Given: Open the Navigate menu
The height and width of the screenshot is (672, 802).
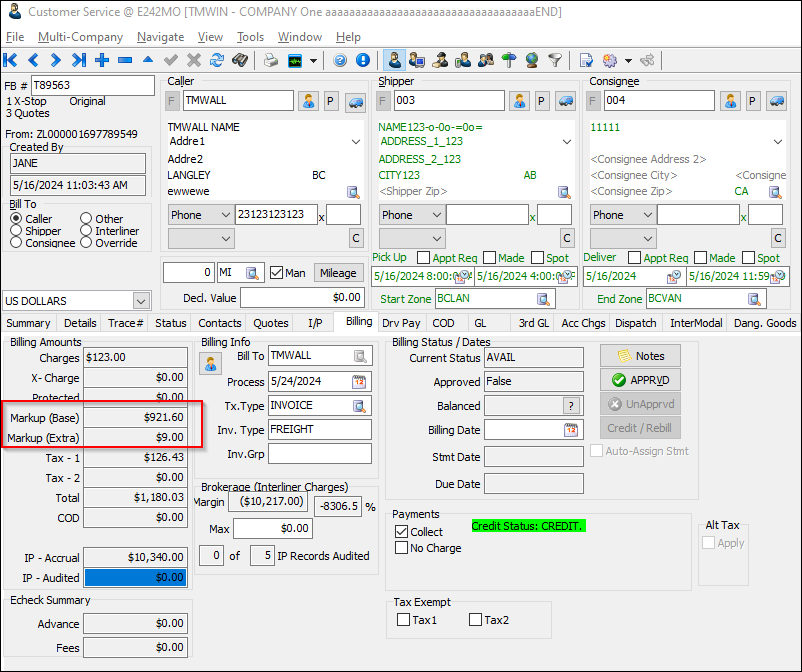Looking at the screenshot, I should click(x=161, y=37).
